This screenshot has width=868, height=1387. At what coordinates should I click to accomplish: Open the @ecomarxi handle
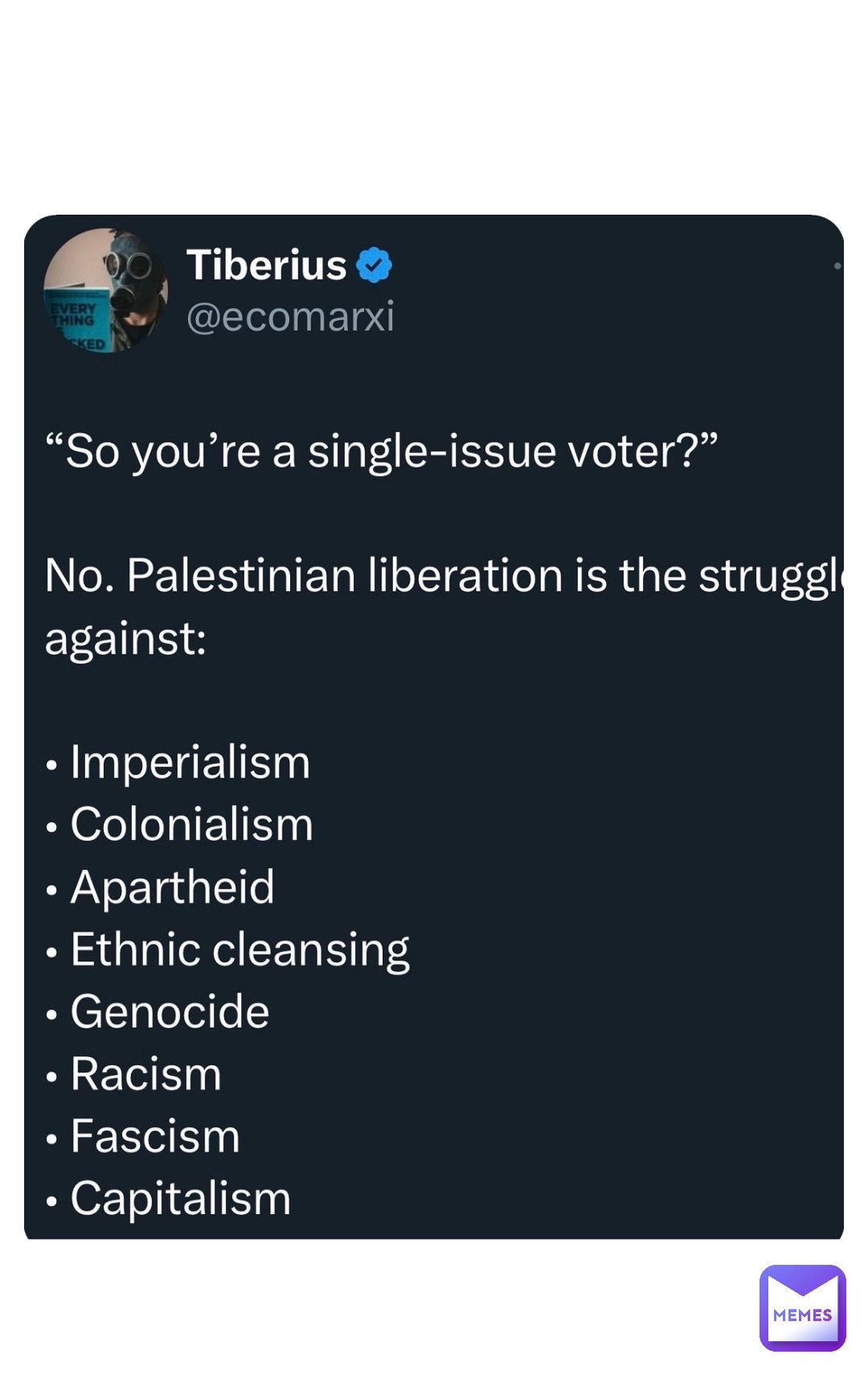point(290,317)
